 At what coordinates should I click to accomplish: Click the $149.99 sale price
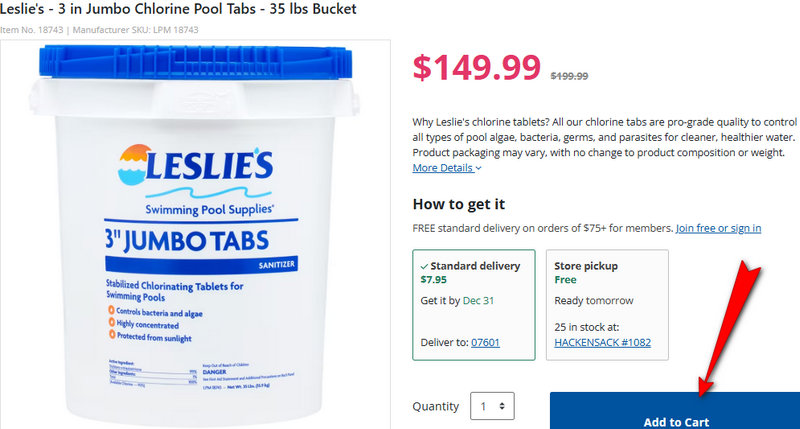click(x=477, y=67)
